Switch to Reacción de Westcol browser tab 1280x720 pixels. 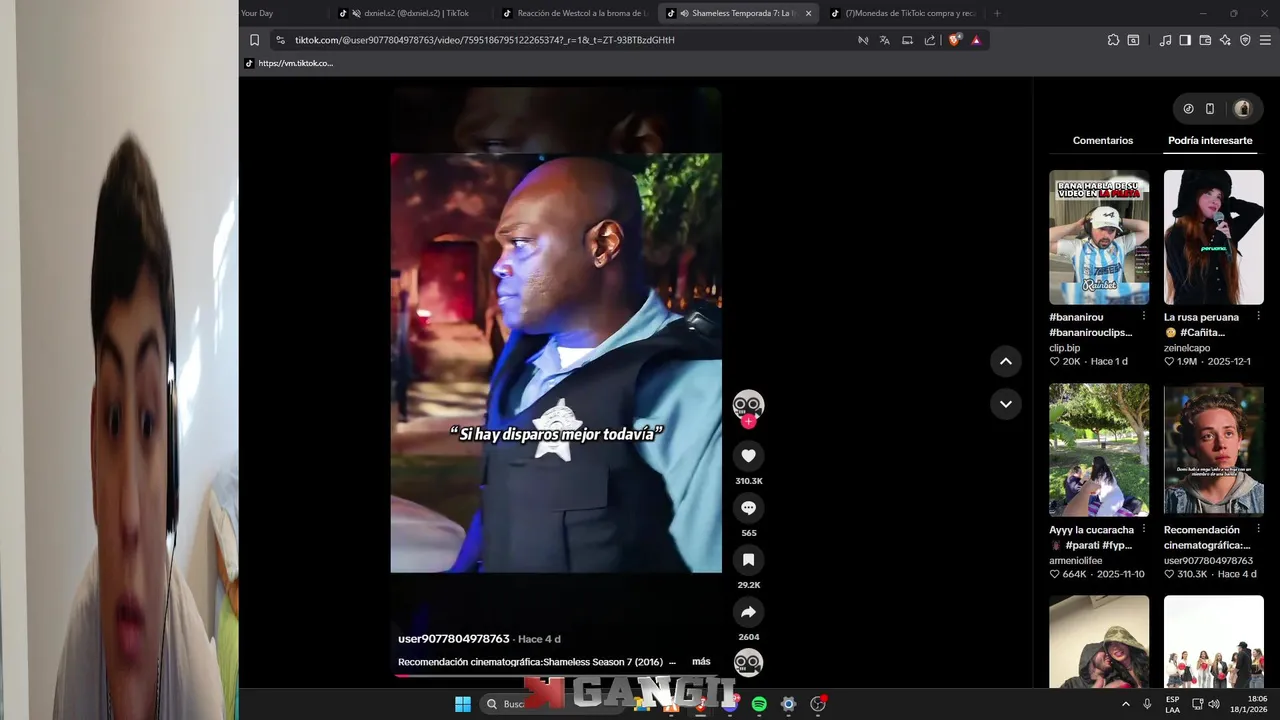[575, 13]
